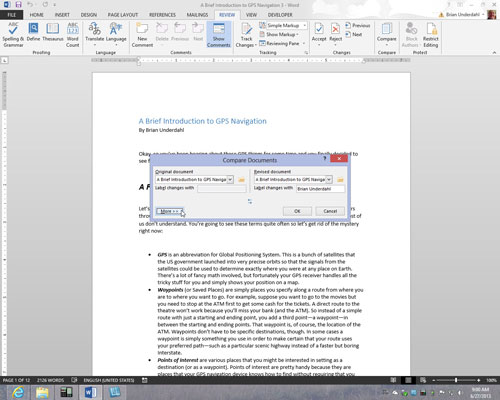Switch to the DEVELOPER tab
500x400 pixels.
pos(280,15)
